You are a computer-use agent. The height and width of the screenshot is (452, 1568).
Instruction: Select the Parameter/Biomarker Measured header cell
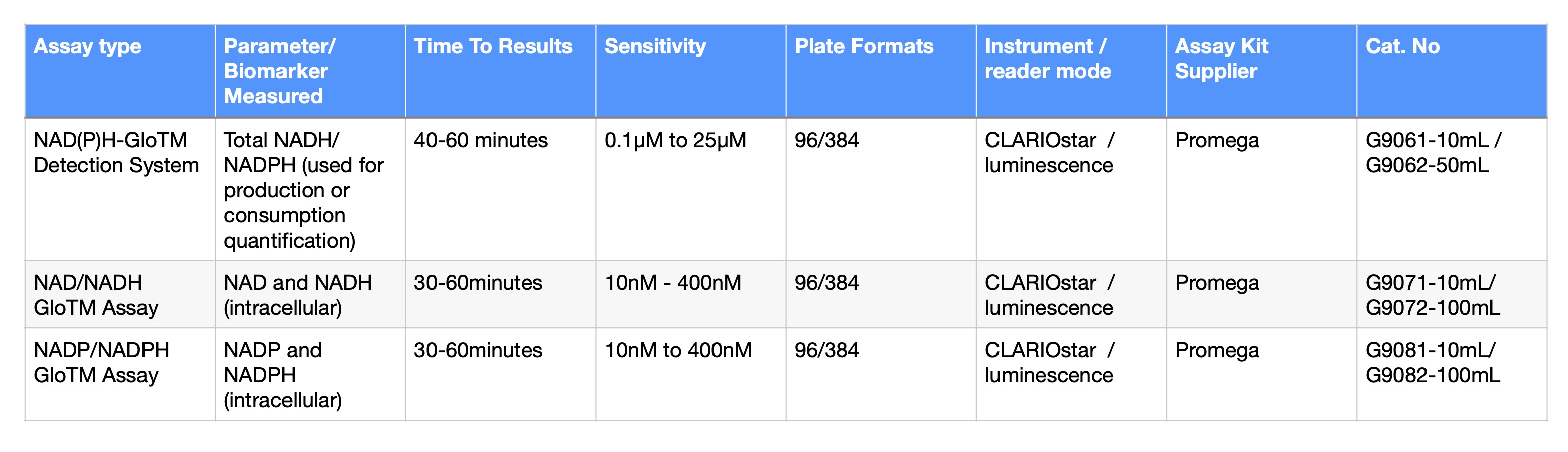279,71
